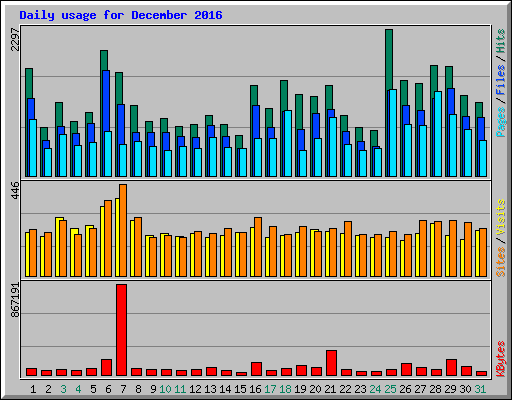Click day label 2 on the x-axis
Image resolution: width=512 pixels, height=400 pixels.
[48, 389]
